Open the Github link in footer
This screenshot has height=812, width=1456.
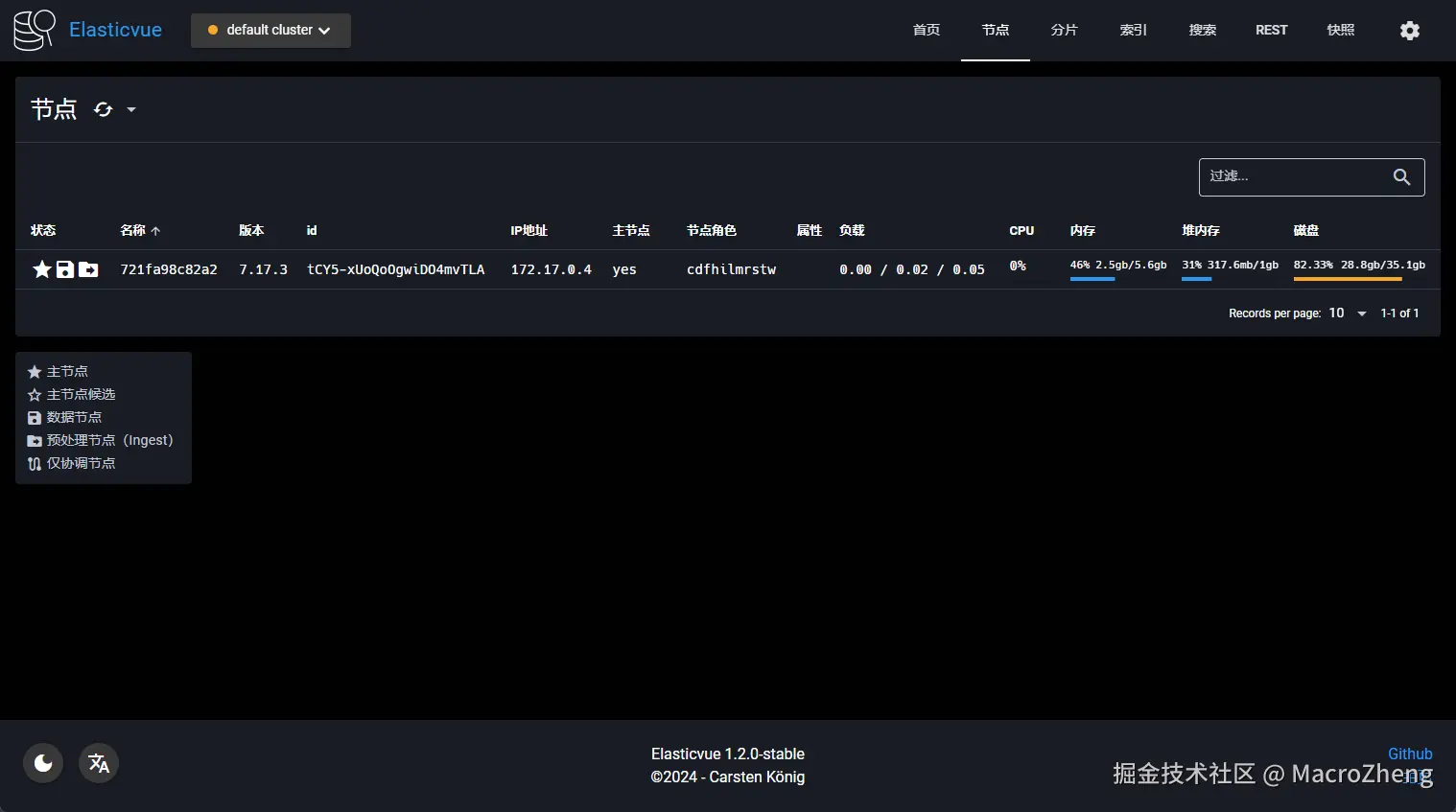(1410, 754)
